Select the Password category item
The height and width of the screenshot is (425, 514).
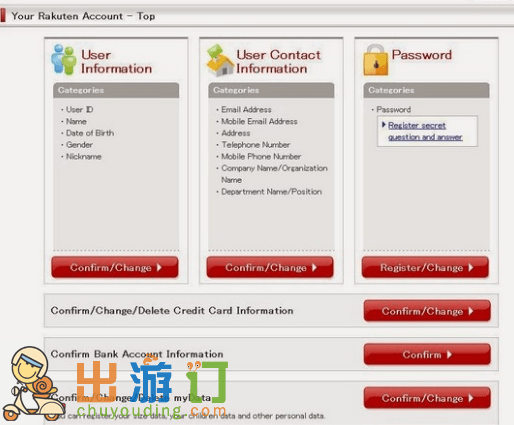[x=393, y=109]
